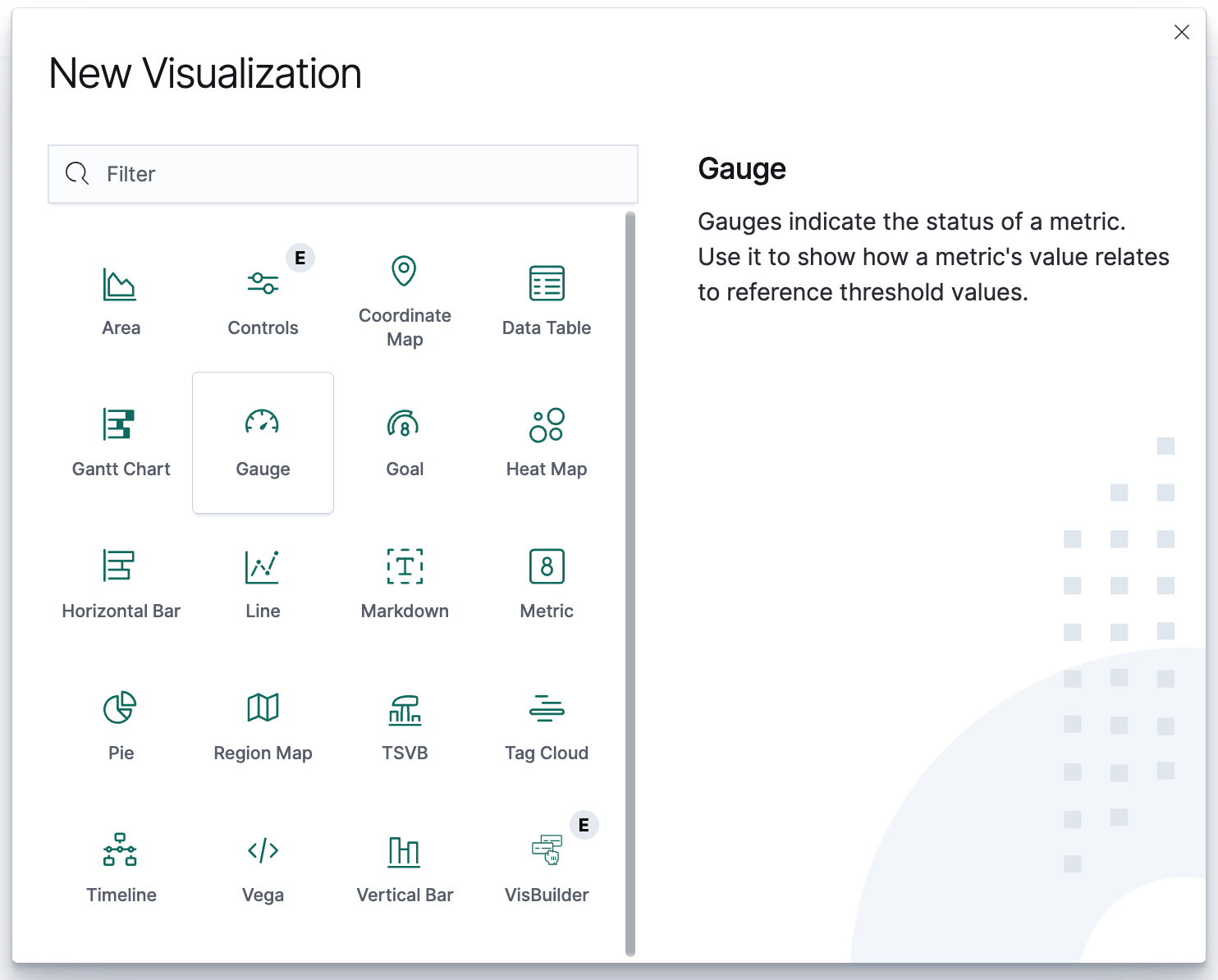This screenshot has width=1218, height=980.
Task: Select the Area chart visualization icon
Action: tap(120, 284)
